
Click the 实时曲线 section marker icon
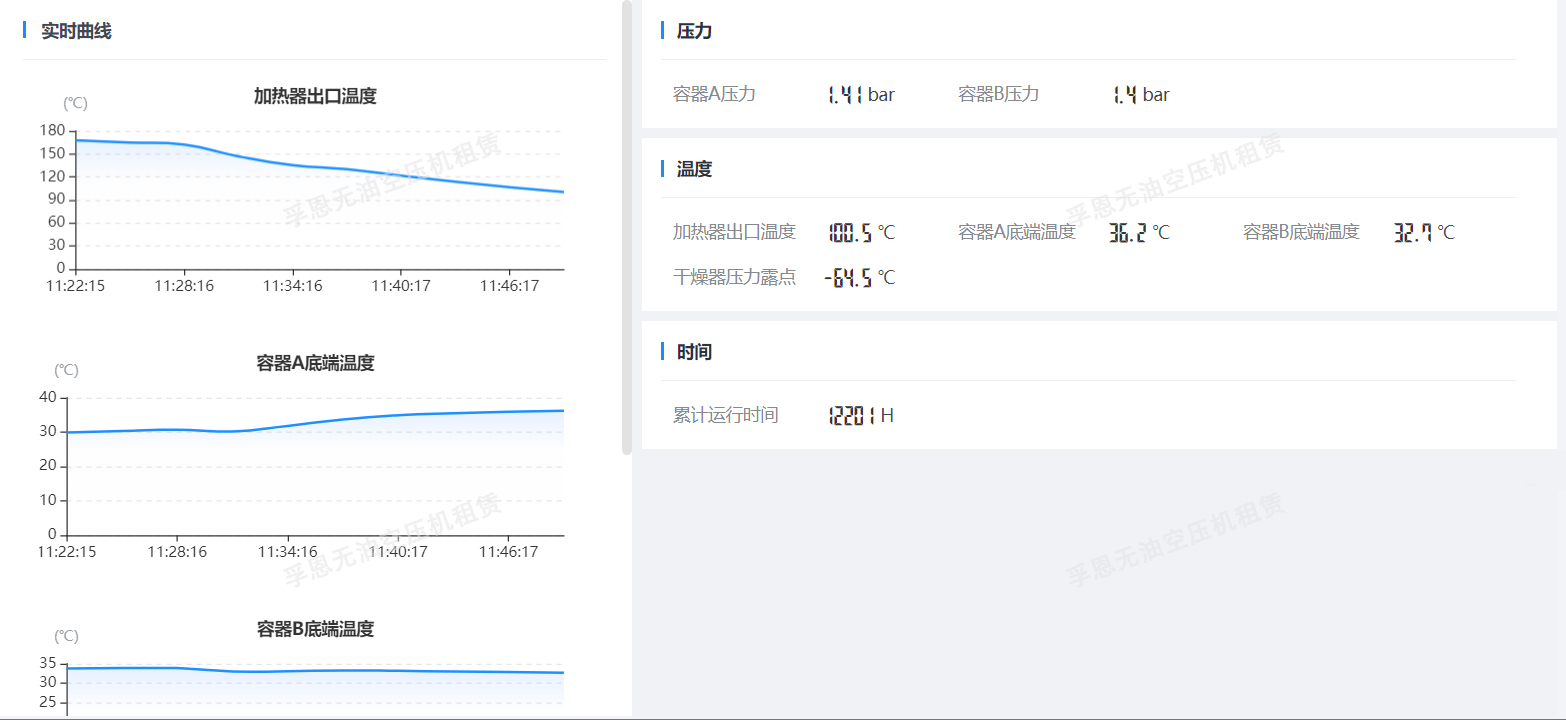[x=24, y=31]
